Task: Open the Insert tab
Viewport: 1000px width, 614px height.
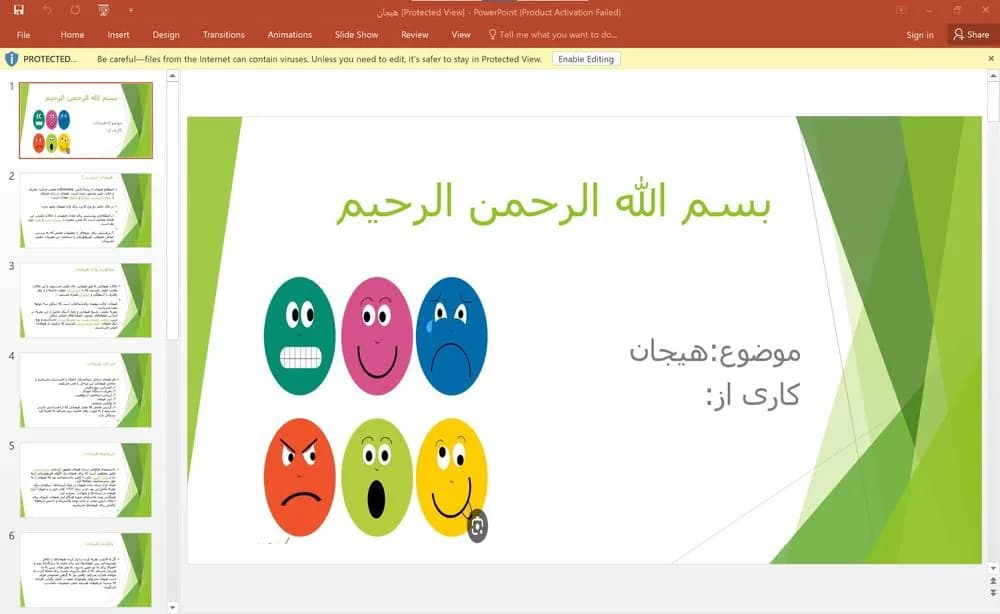Action: pyautogui.click(x=118, y=34)
